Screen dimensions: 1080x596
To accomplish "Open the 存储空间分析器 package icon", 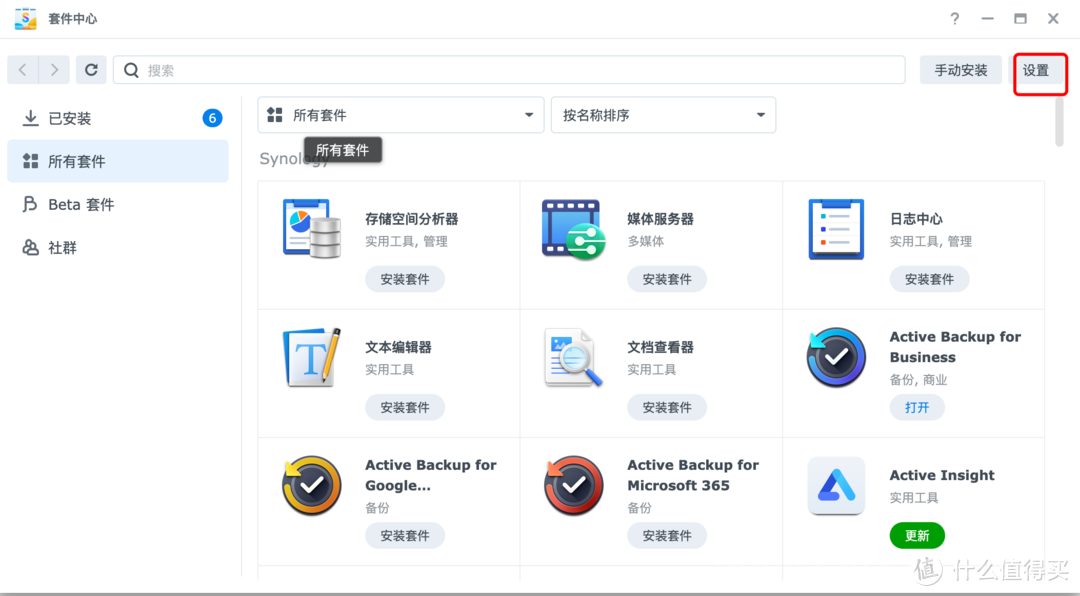I will 312,229.
